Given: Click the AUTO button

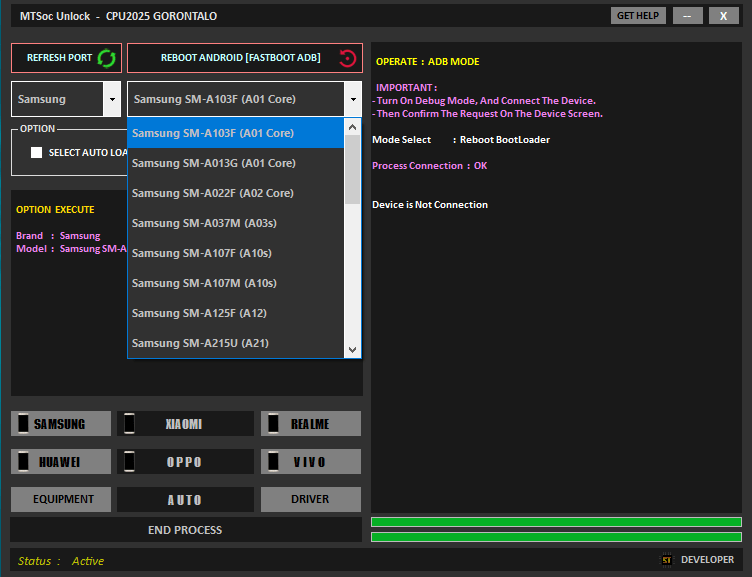Looking at the screenshot, I should pyautogui.click(x=185, y=499).
